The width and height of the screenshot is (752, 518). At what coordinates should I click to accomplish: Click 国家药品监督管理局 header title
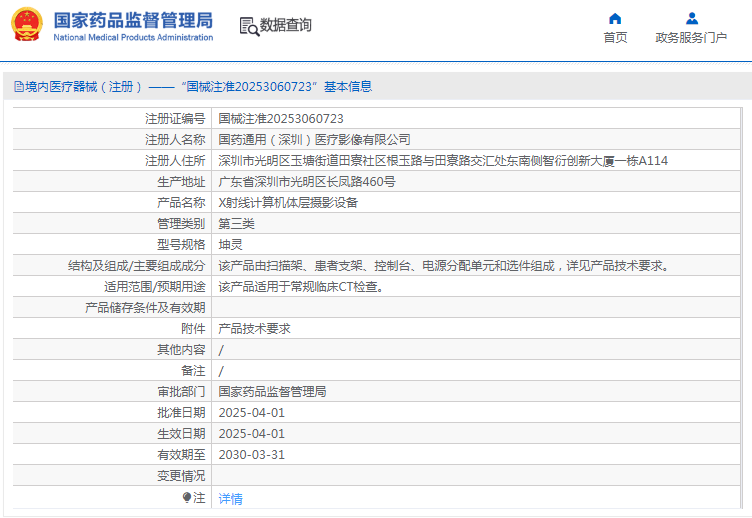pyautogui.click(x=133, y=20)
